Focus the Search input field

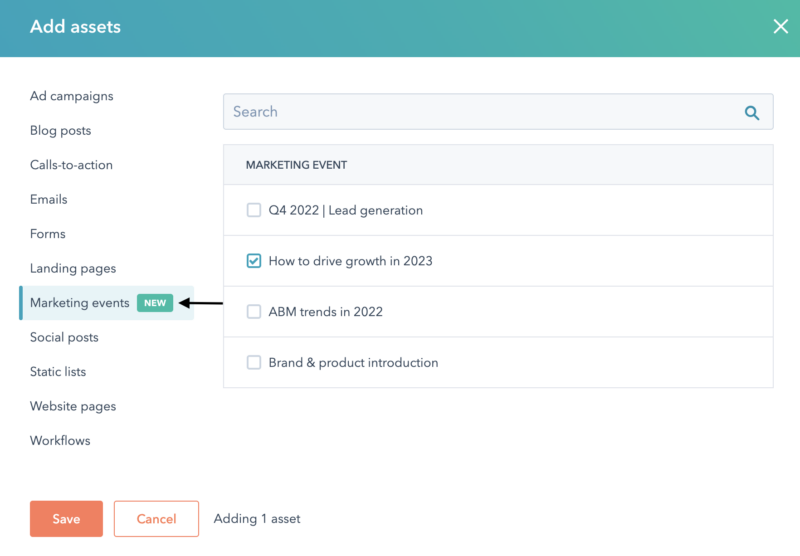(498, 112)
